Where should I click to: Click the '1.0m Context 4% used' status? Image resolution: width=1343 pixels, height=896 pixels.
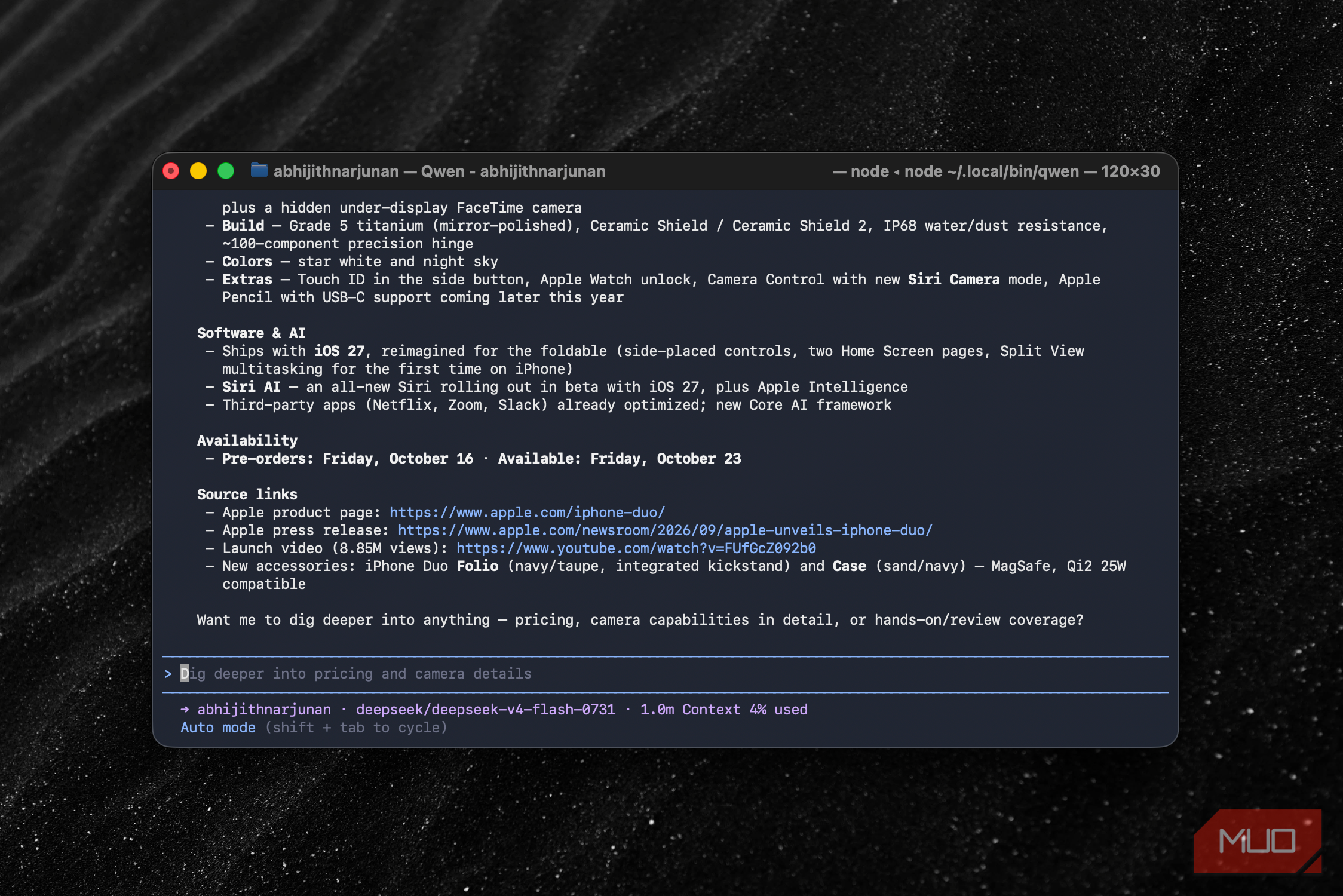(x=724, y=710)
